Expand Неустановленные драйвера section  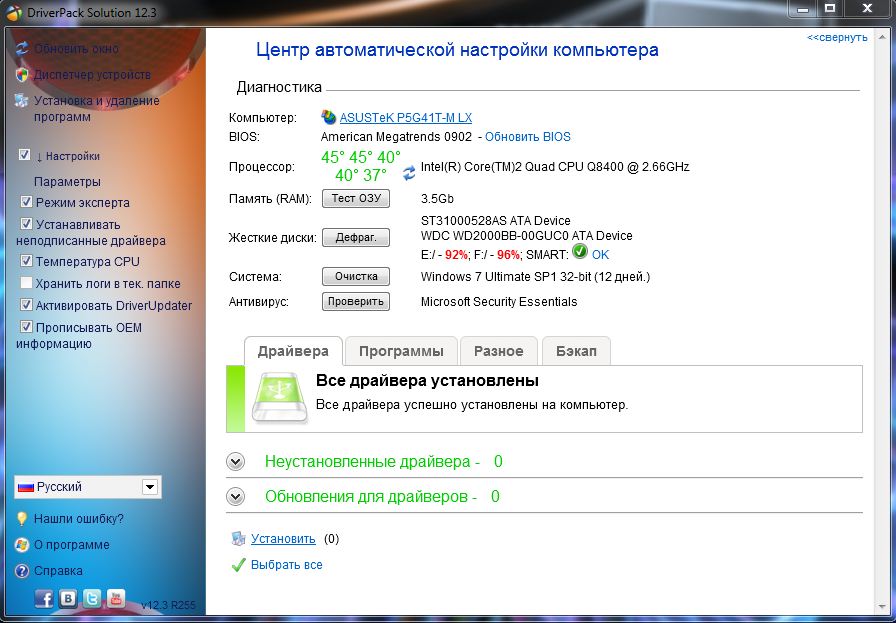pyautogui.click(x=235, y=461)
